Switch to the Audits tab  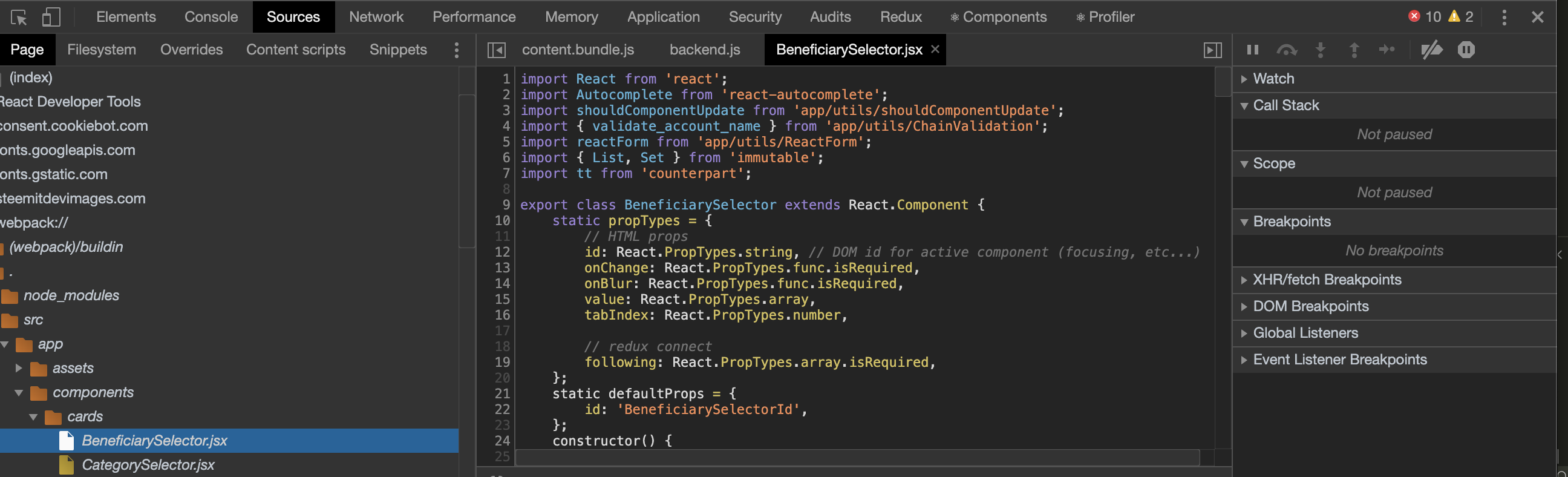coord(830,17)
